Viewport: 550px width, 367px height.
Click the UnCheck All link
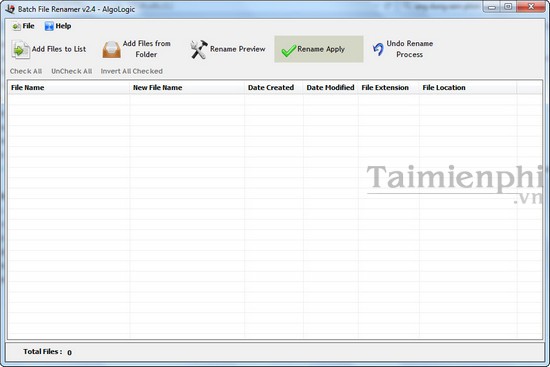[72, 71]
